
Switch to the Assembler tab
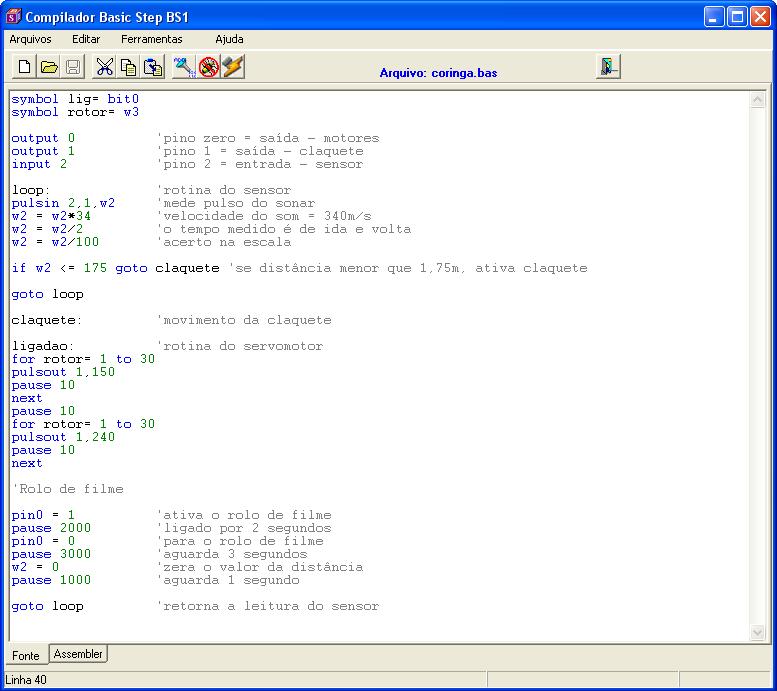pos(78,654)
